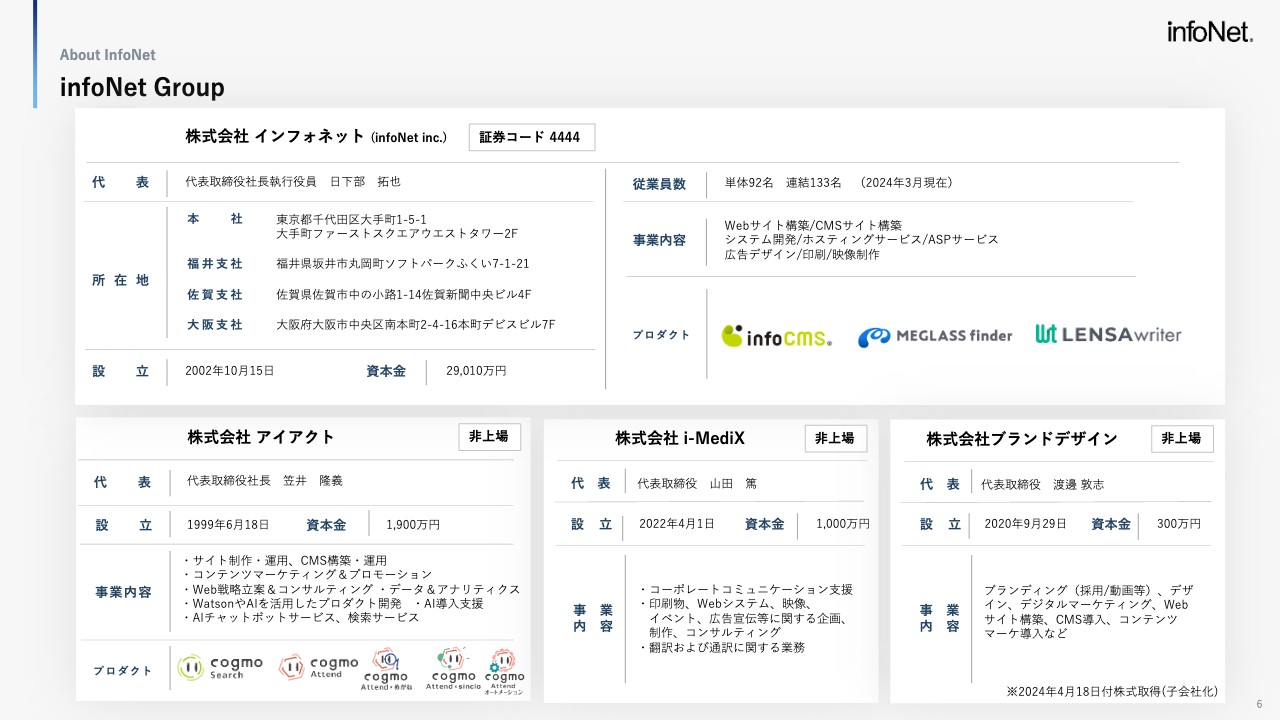Image resolution: width=1280 pixels, height=720 pixels.
Task: Click the 証券コード 4444 badge
Action: pos(531,137)
